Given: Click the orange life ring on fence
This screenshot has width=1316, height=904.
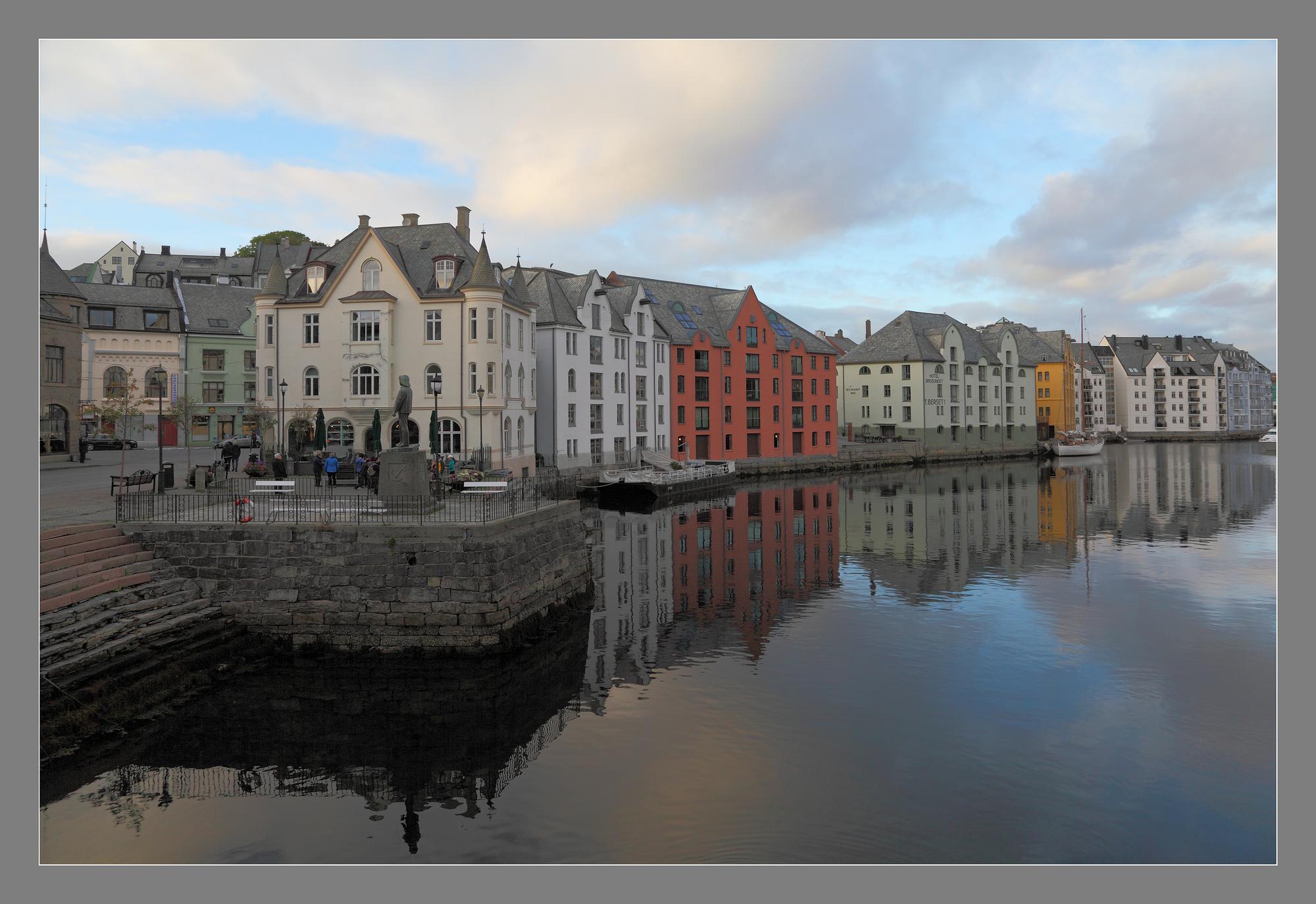Looking at the screenshot, I should click(245, 510).
